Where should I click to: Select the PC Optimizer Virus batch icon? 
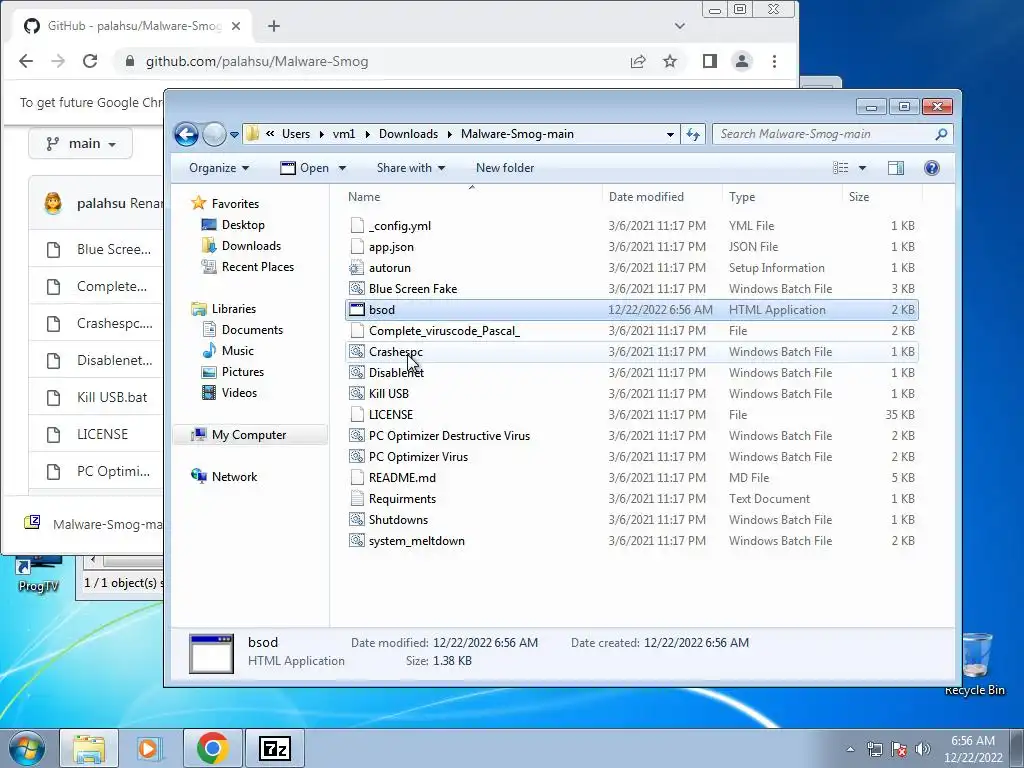click(357, 456)
